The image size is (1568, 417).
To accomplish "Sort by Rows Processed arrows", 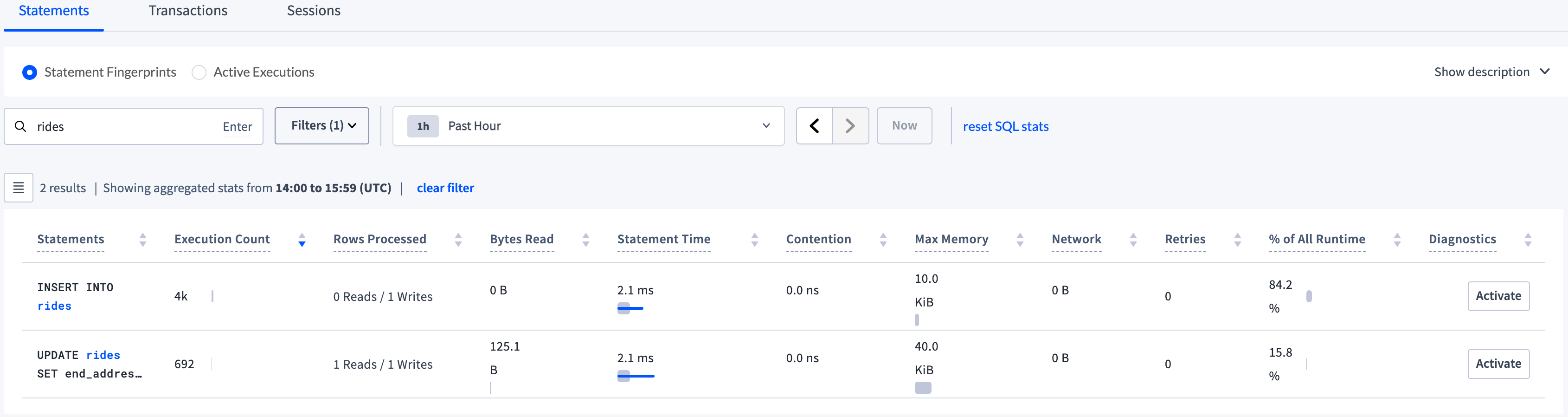I will pos(458,240).
